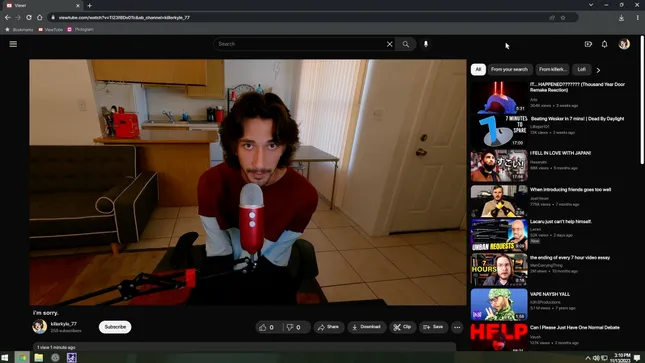The image size is (645, 363).
Task: Open the more actions ellipsis menu
Action: tap(457, 327)
